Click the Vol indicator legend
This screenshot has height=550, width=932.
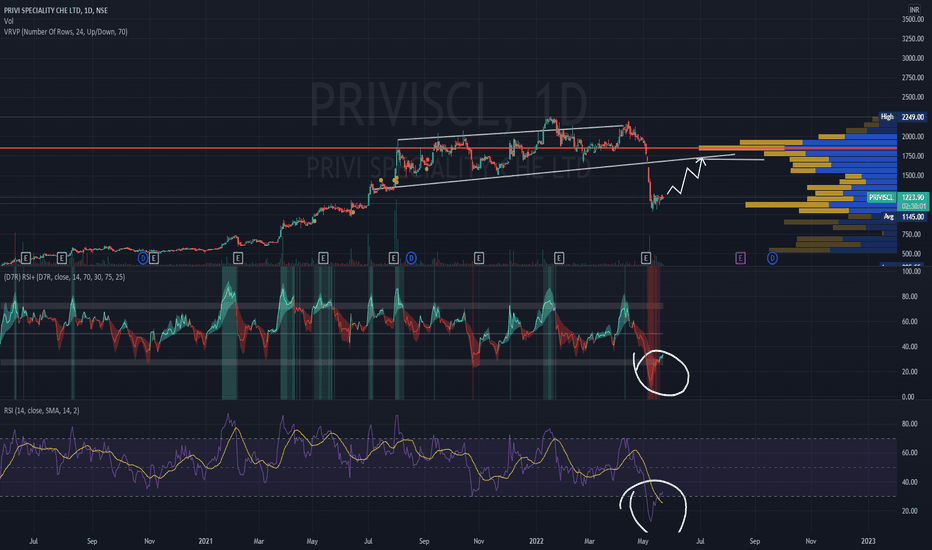(x=9, y=21)
